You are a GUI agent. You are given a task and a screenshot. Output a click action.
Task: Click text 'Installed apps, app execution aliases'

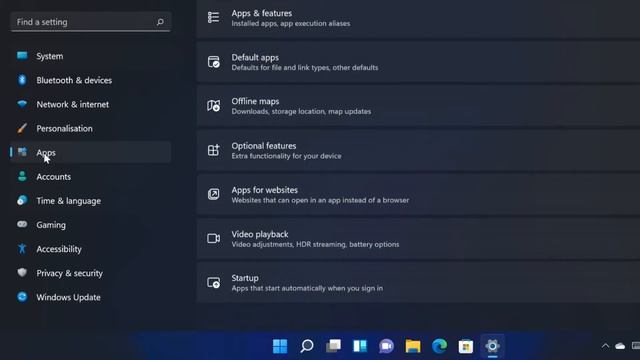pos(291,24)
